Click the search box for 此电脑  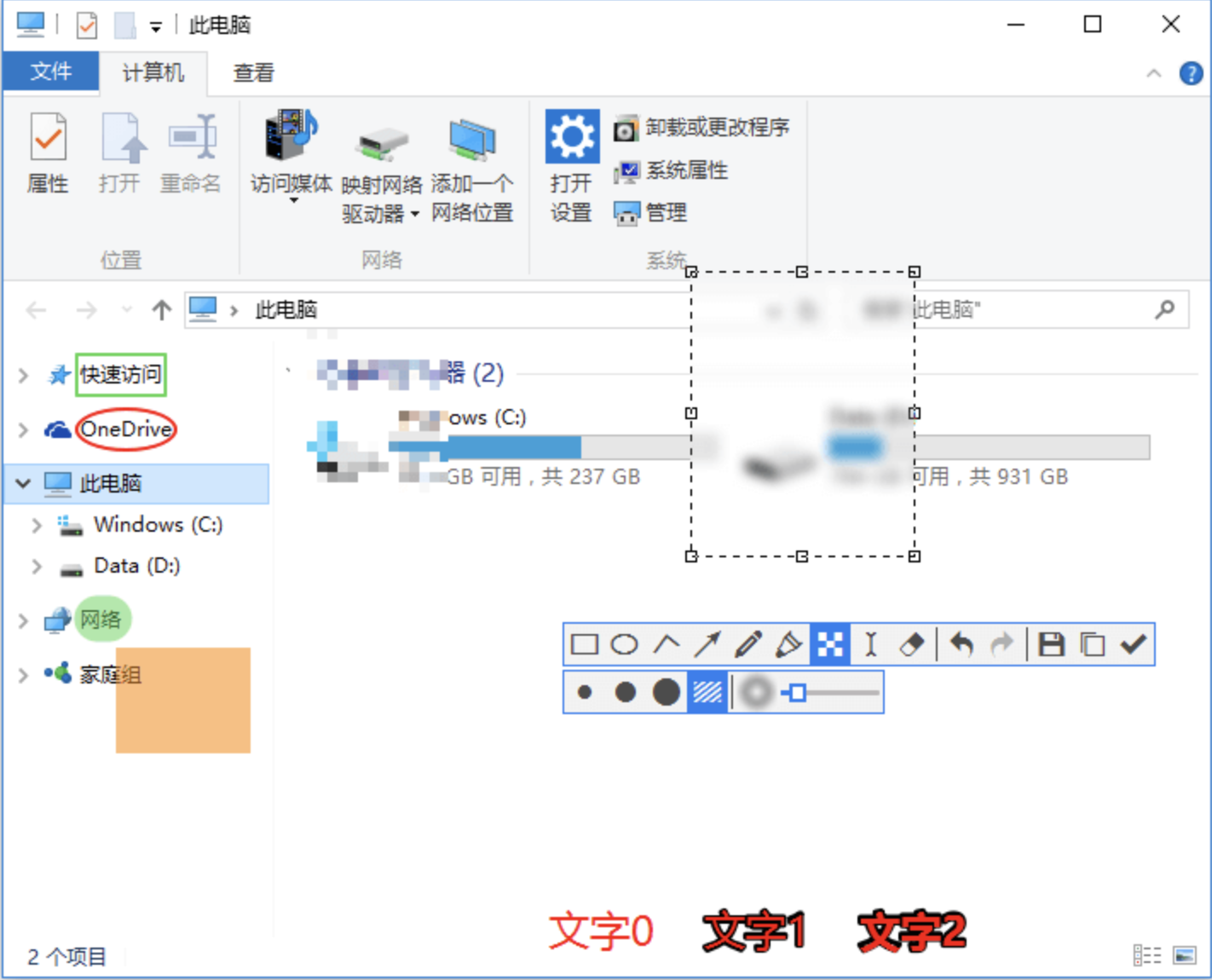click(1018, 309)
